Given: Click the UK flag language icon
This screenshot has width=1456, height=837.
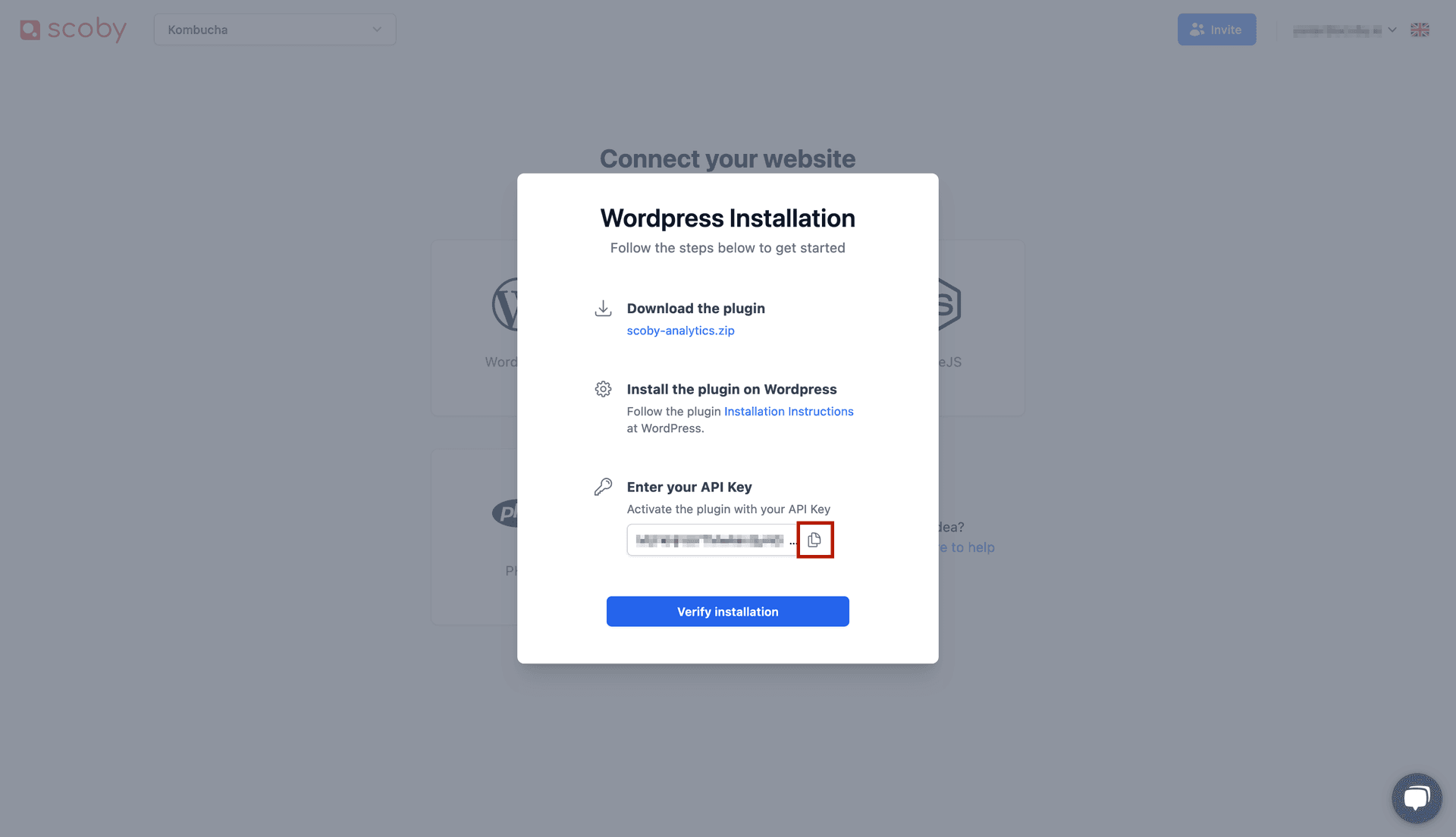Looking at the screenshot, I should (1420, 30).
